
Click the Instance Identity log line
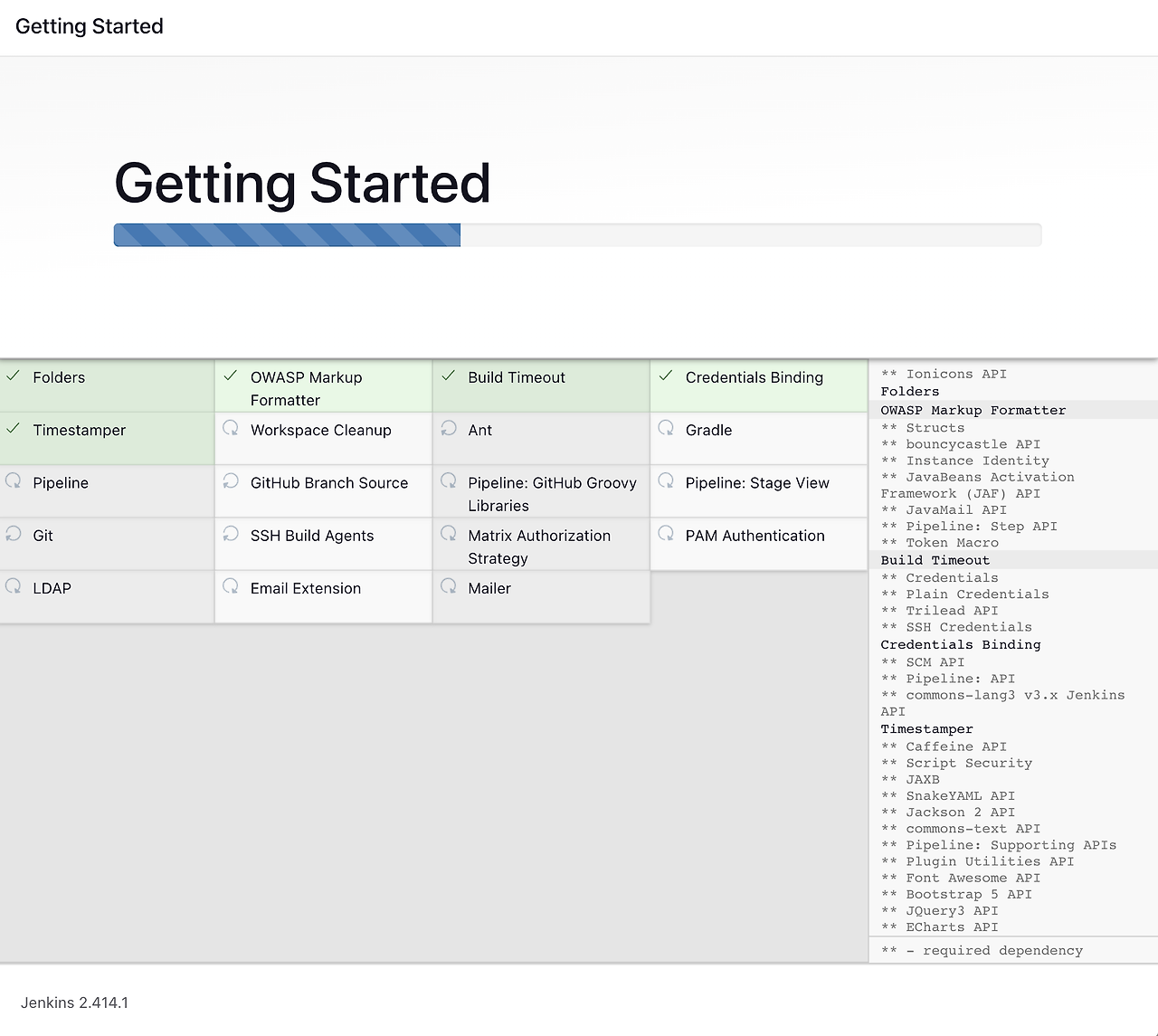(965, 460)
